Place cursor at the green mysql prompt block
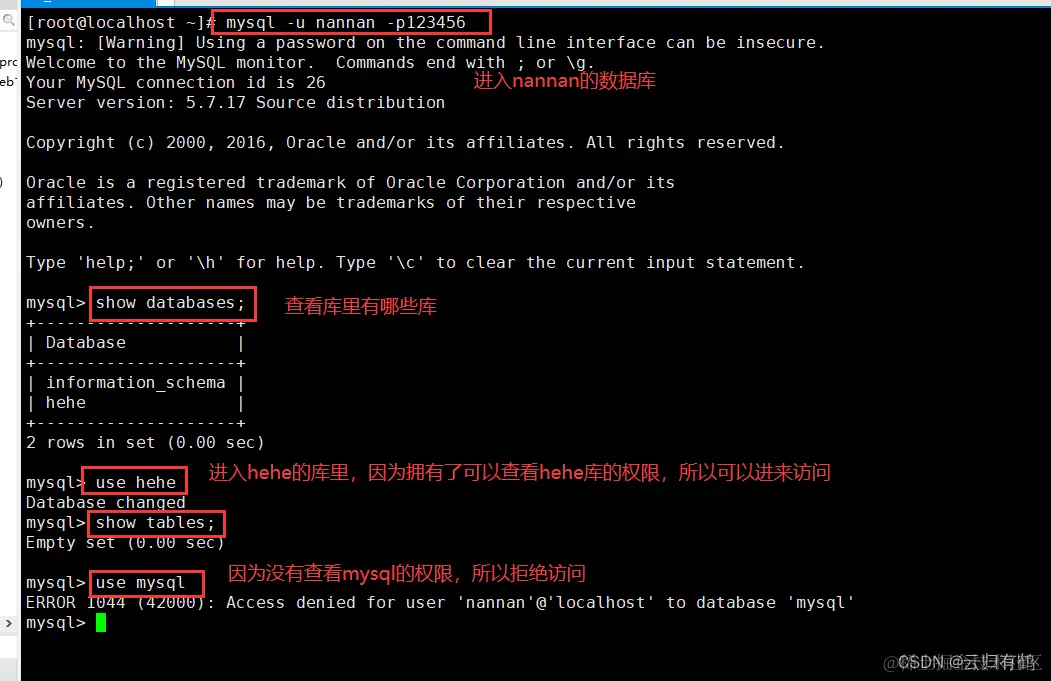This screenshot has height=681, width=1051. (x=101, y=623)
